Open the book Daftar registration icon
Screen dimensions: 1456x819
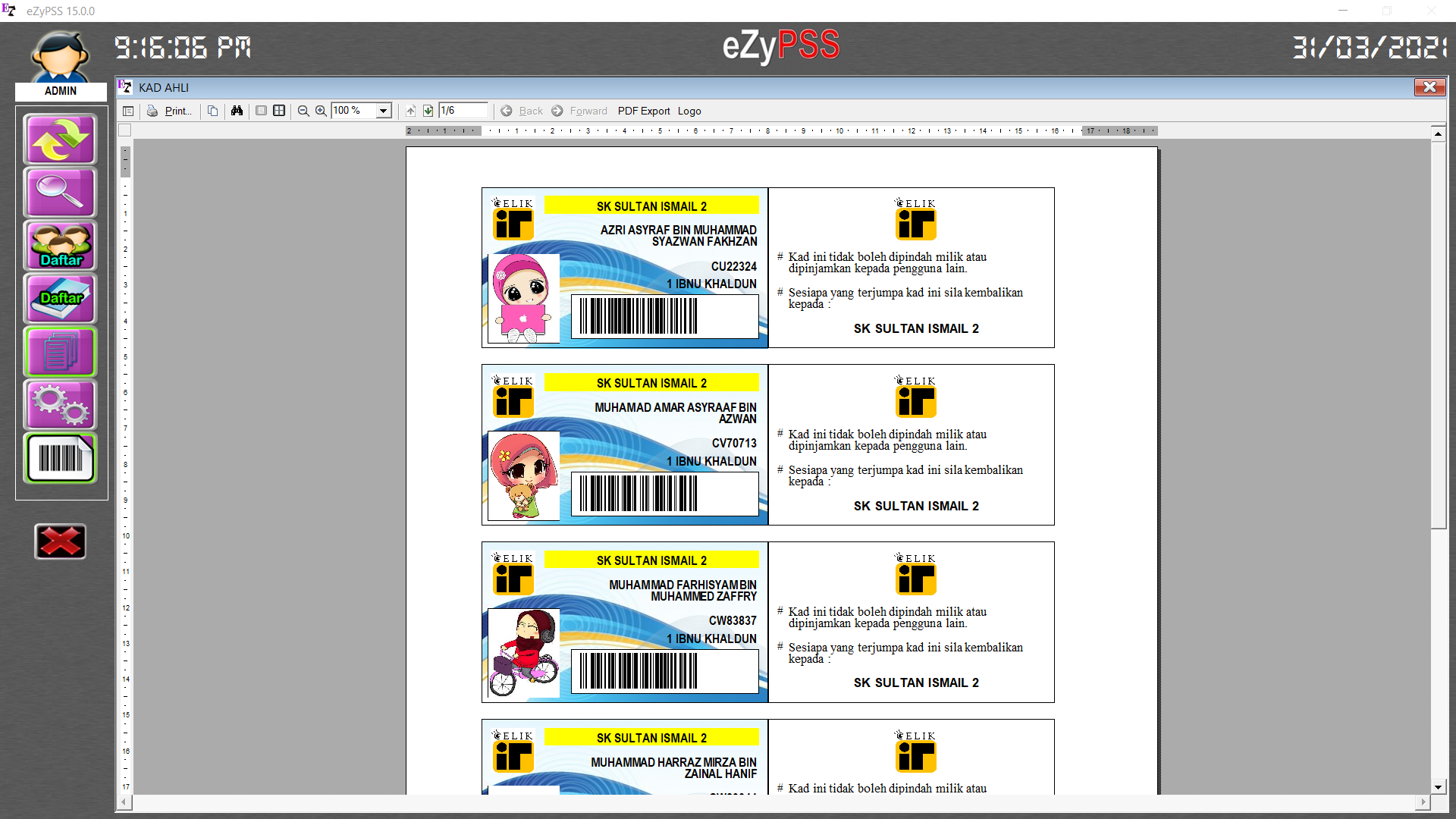(x=60, y=299)
